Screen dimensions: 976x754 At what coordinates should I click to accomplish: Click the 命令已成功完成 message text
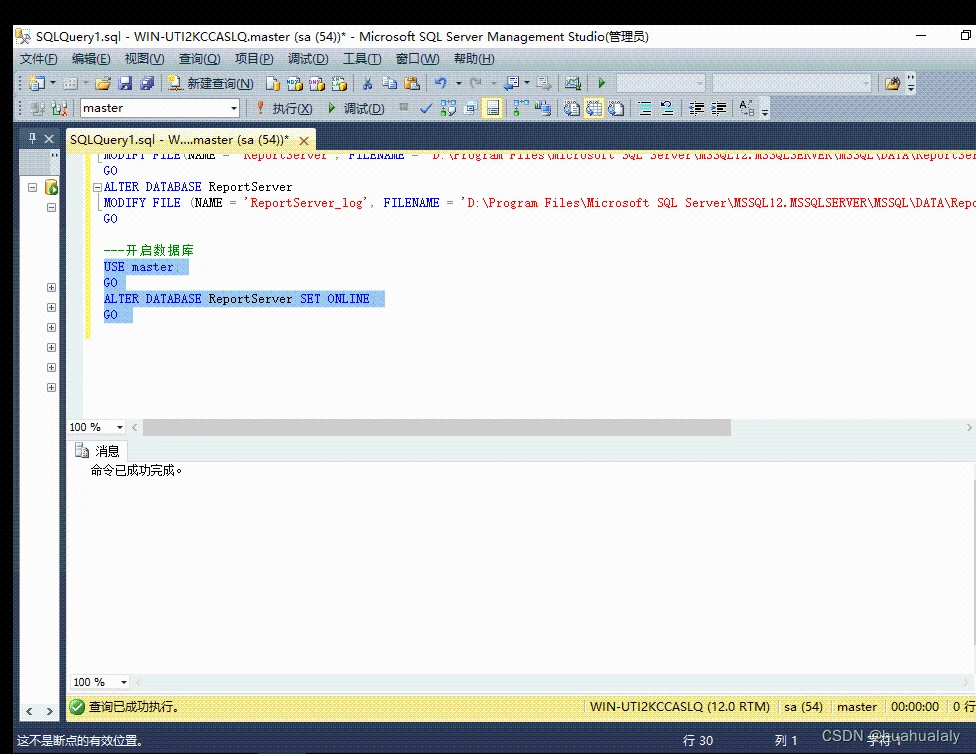click(136, 471)
